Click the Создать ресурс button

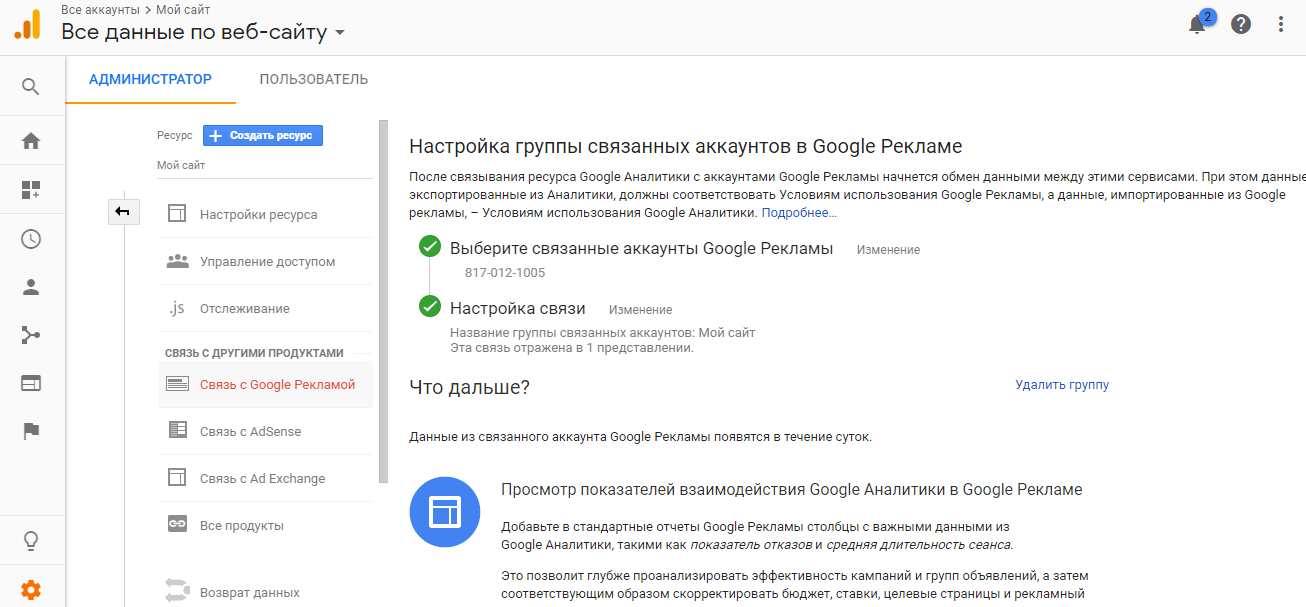263,135
